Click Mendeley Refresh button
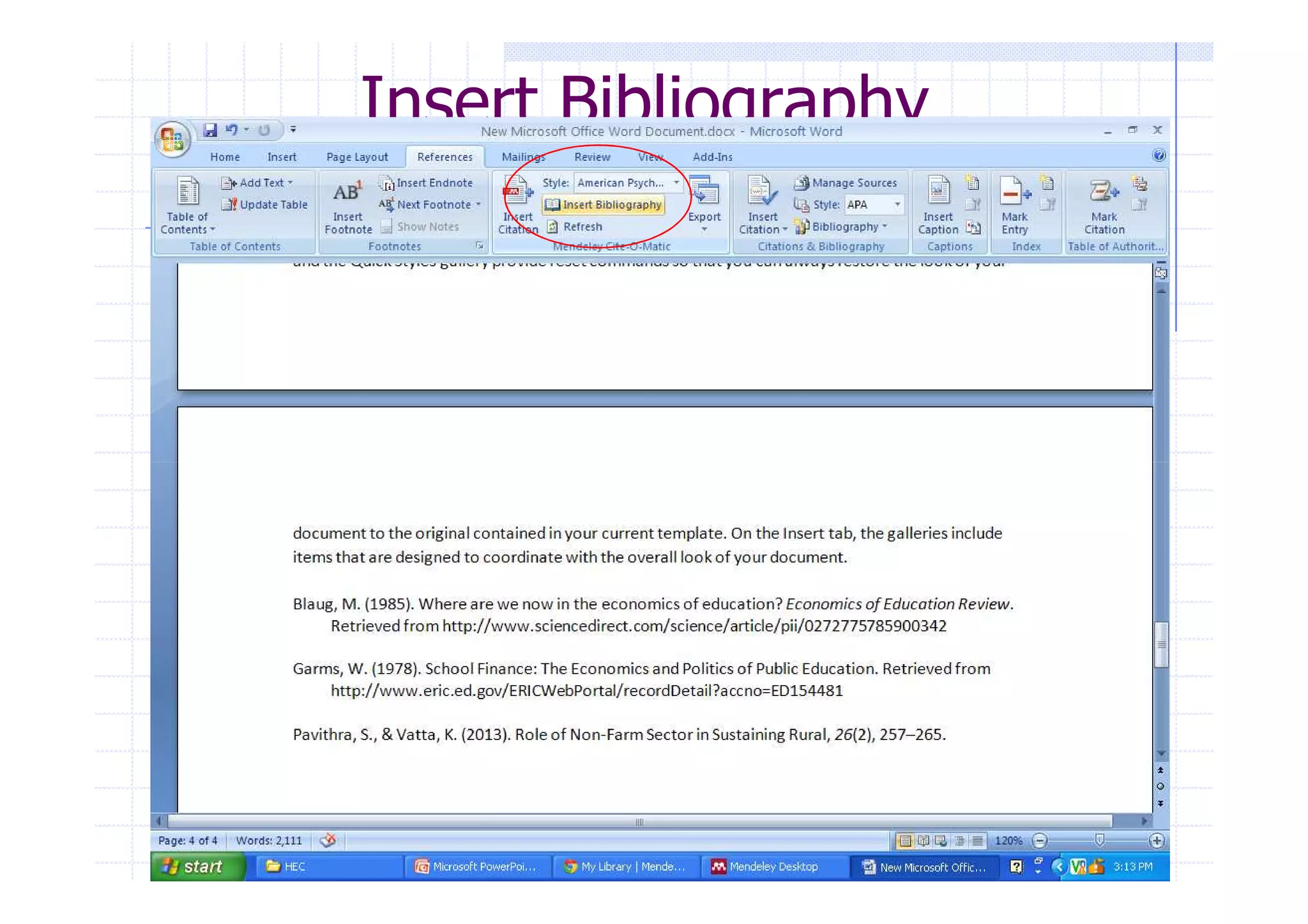 [x=575, y=227]
